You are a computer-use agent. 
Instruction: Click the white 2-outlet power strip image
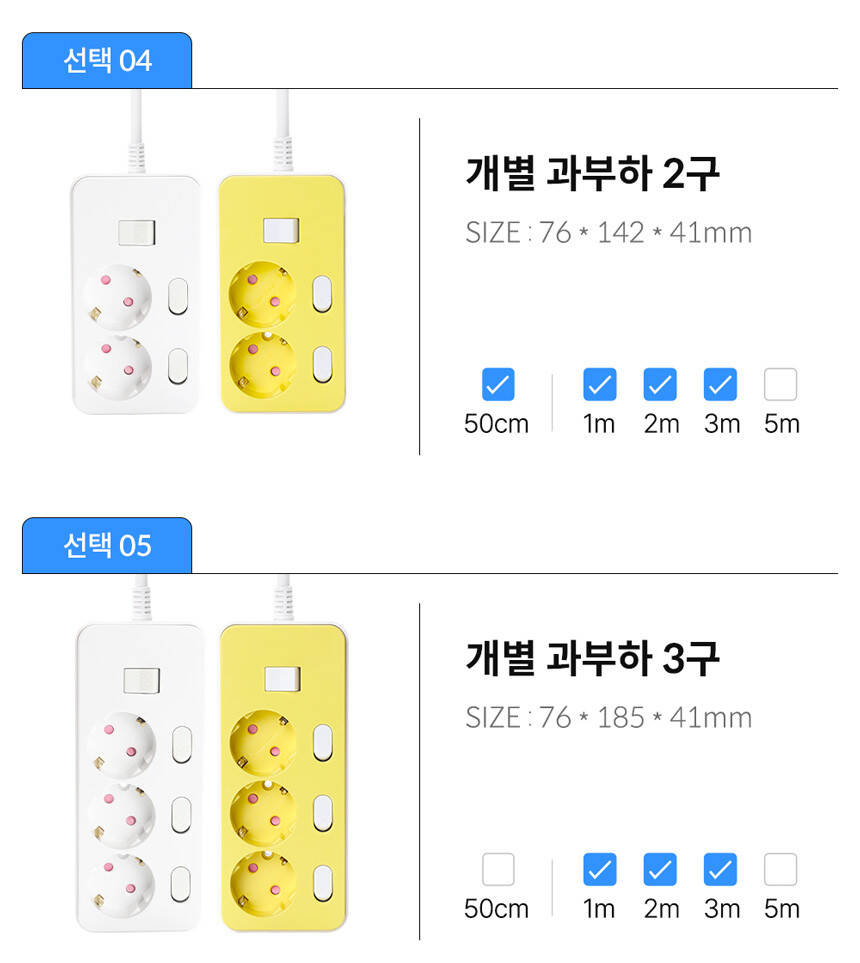click(136, 295)
